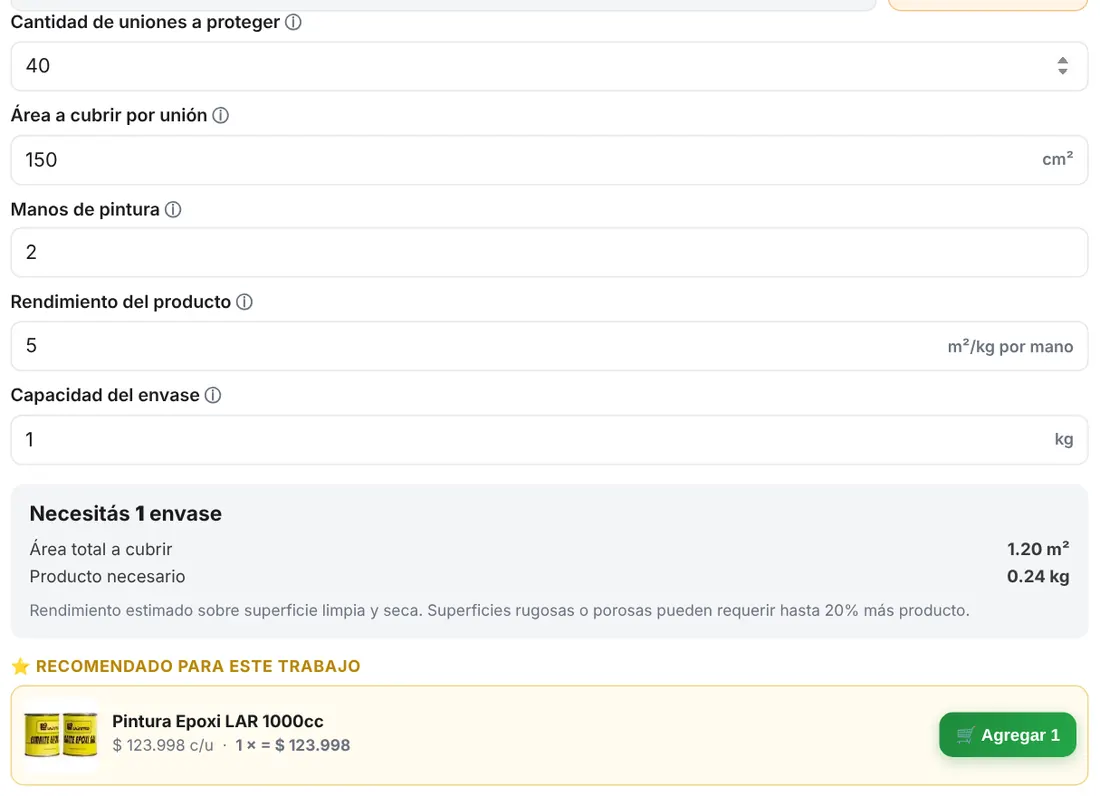Edit the Rendimiento del producto value field

[x=549, y=346]
